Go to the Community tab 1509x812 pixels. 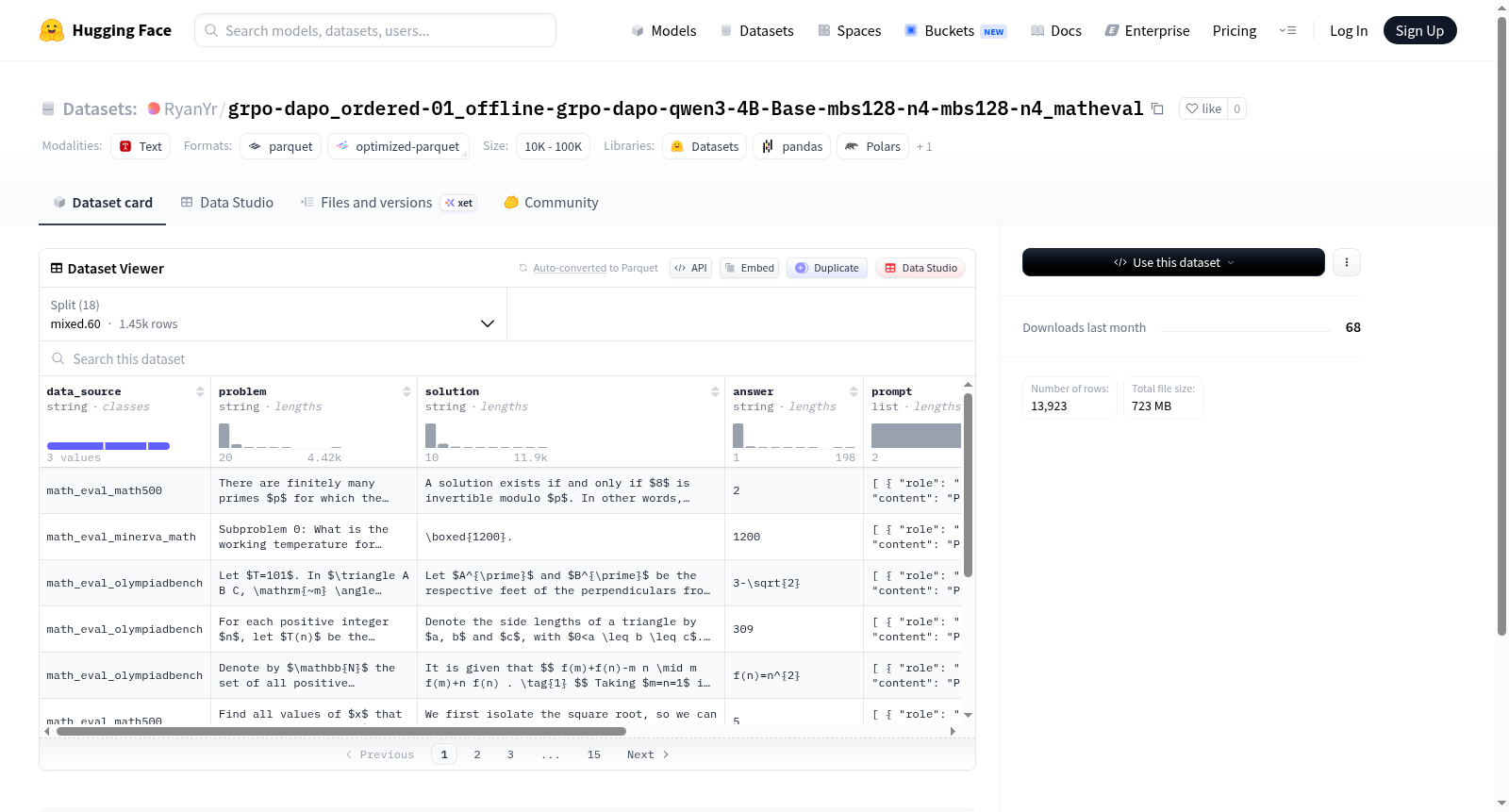[x=551, y=203]
